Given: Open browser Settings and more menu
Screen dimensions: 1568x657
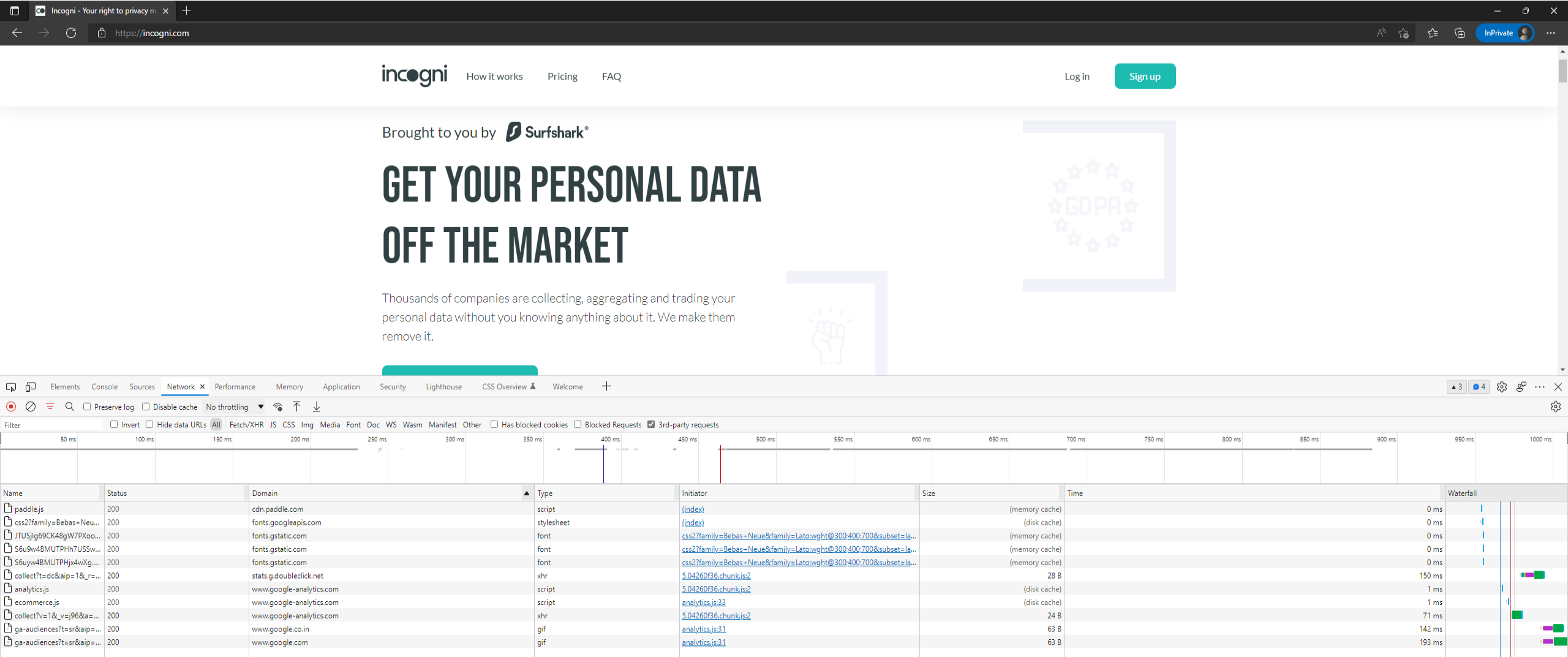Looking at the screenshot, I should (1551, 33).
